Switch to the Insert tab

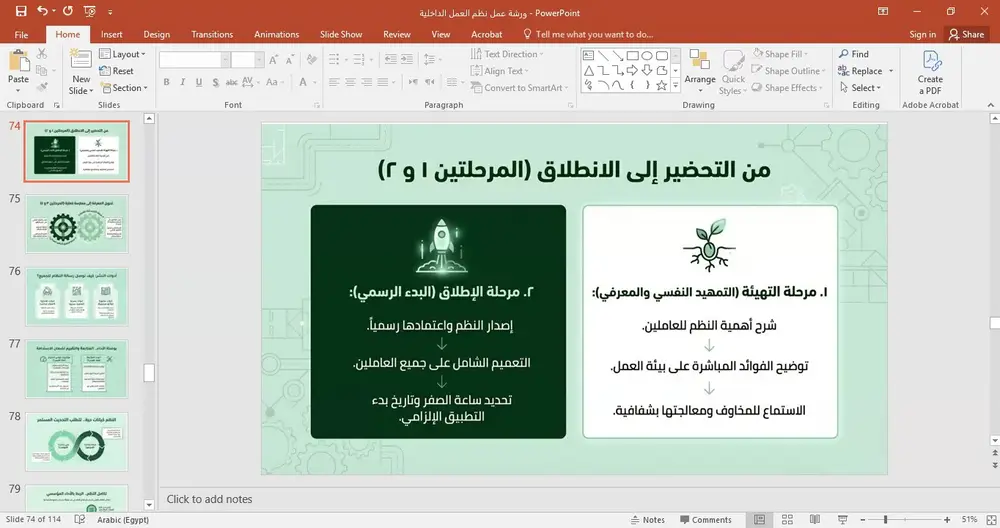click(112, 34)
